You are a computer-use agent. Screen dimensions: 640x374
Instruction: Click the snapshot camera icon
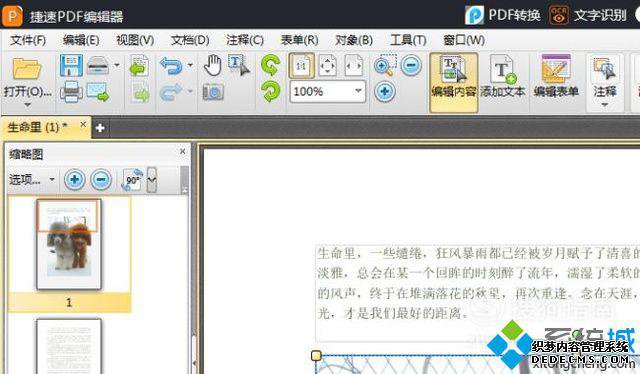213,92
